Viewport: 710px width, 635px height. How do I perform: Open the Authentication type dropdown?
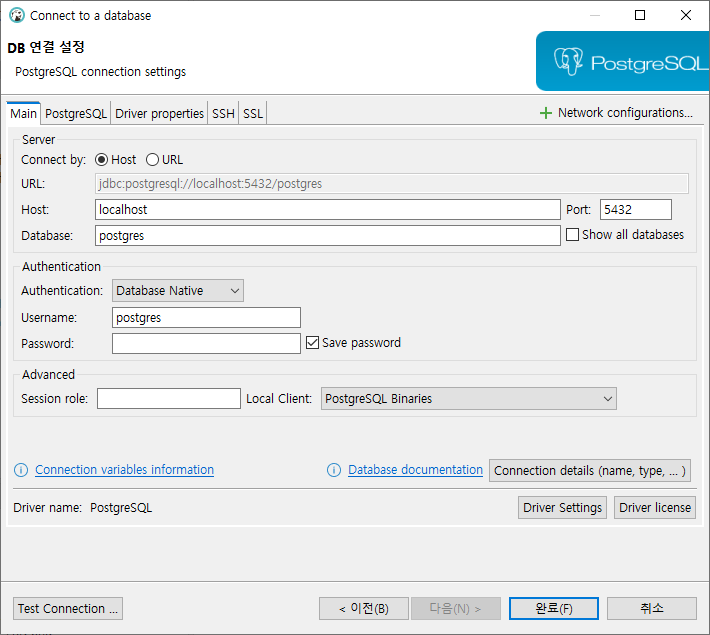178,291
